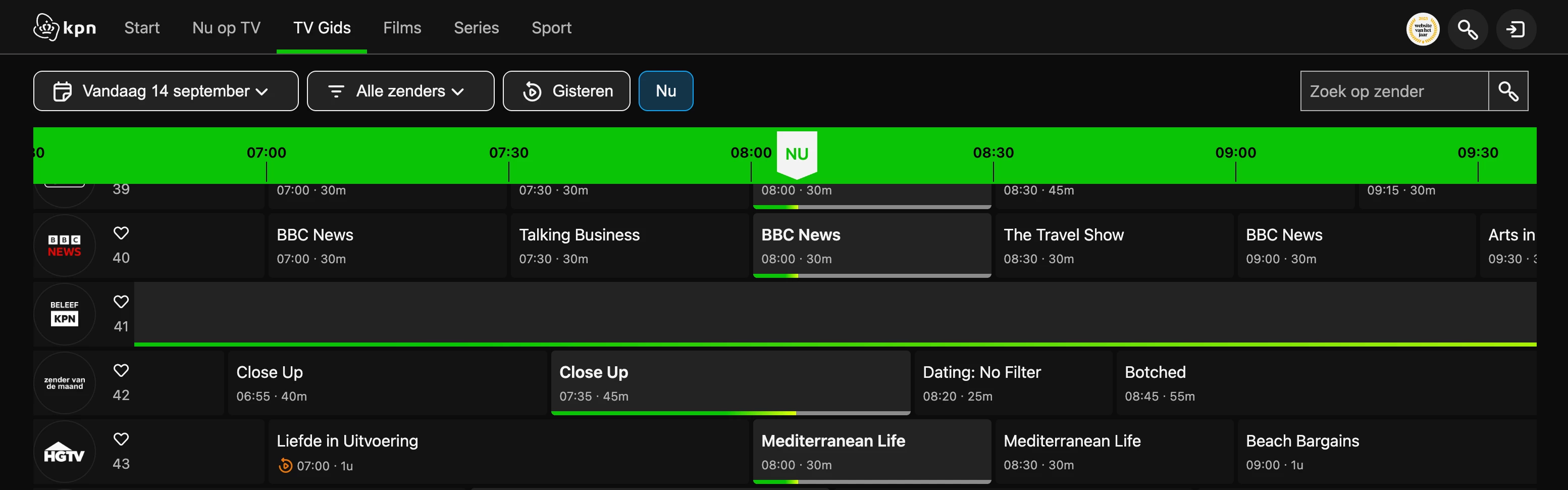This screenshot has width=1568, height=490.
Task: Click the KPN logo
Action: [x=65, y=27]
